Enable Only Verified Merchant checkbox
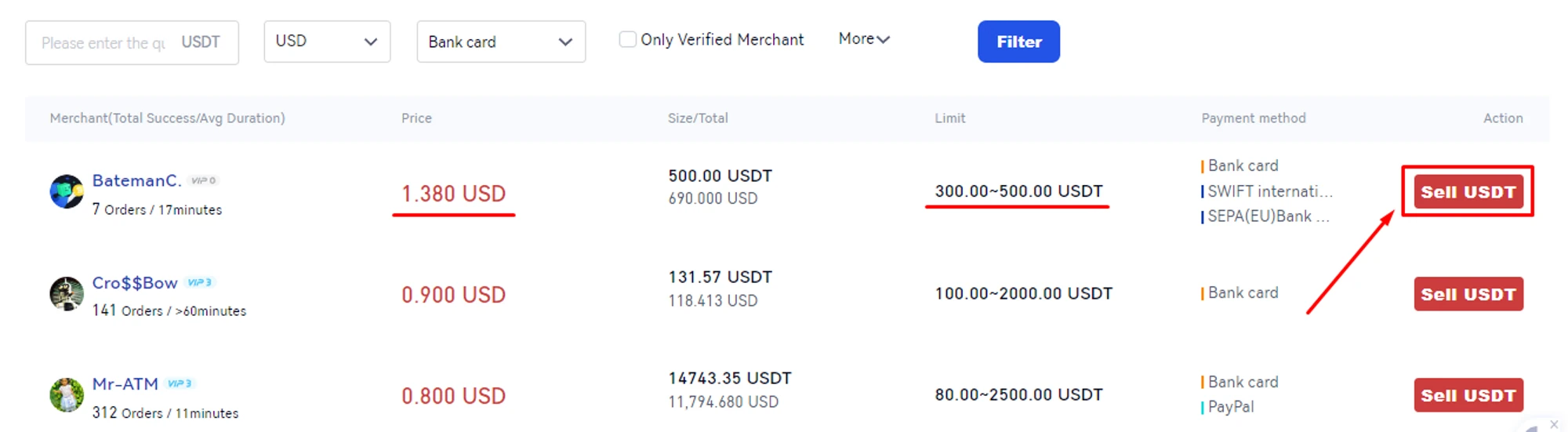Viewport: 1568px width, 432px height. point(627,39)
